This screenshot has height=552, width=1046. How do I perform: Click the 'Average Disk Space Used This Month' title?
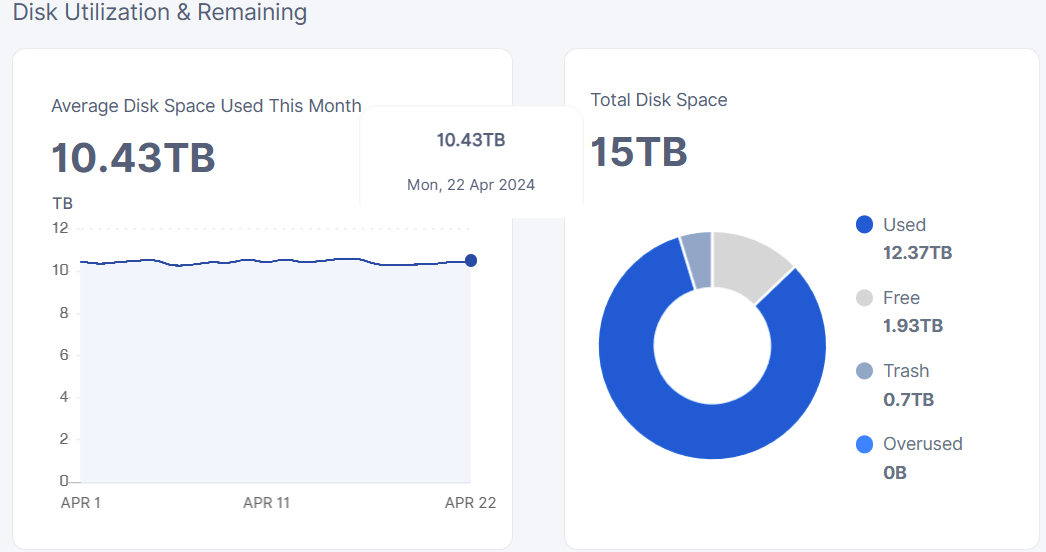click(206, 106)
